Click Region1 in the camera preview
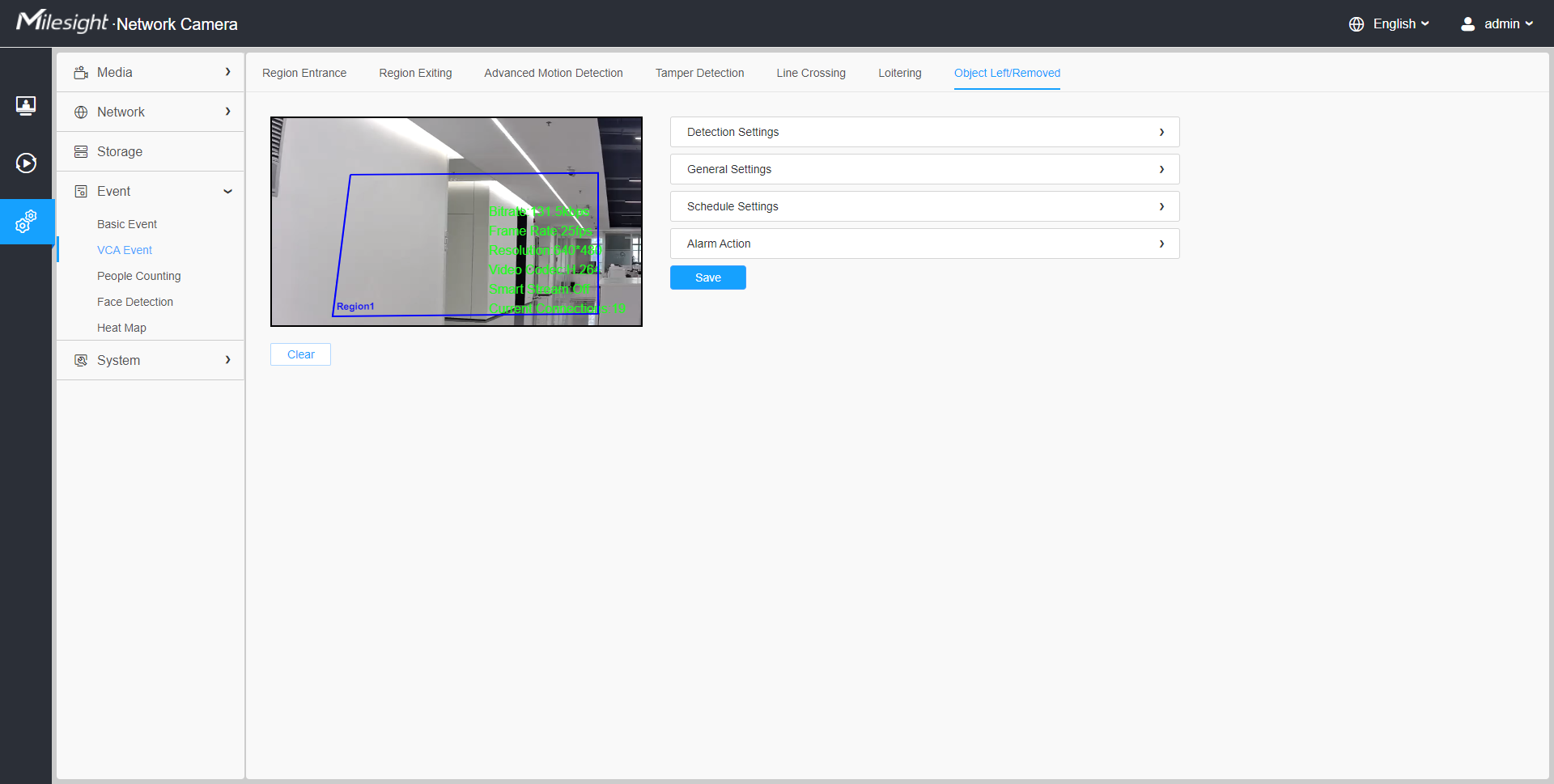 pos(355,306)
